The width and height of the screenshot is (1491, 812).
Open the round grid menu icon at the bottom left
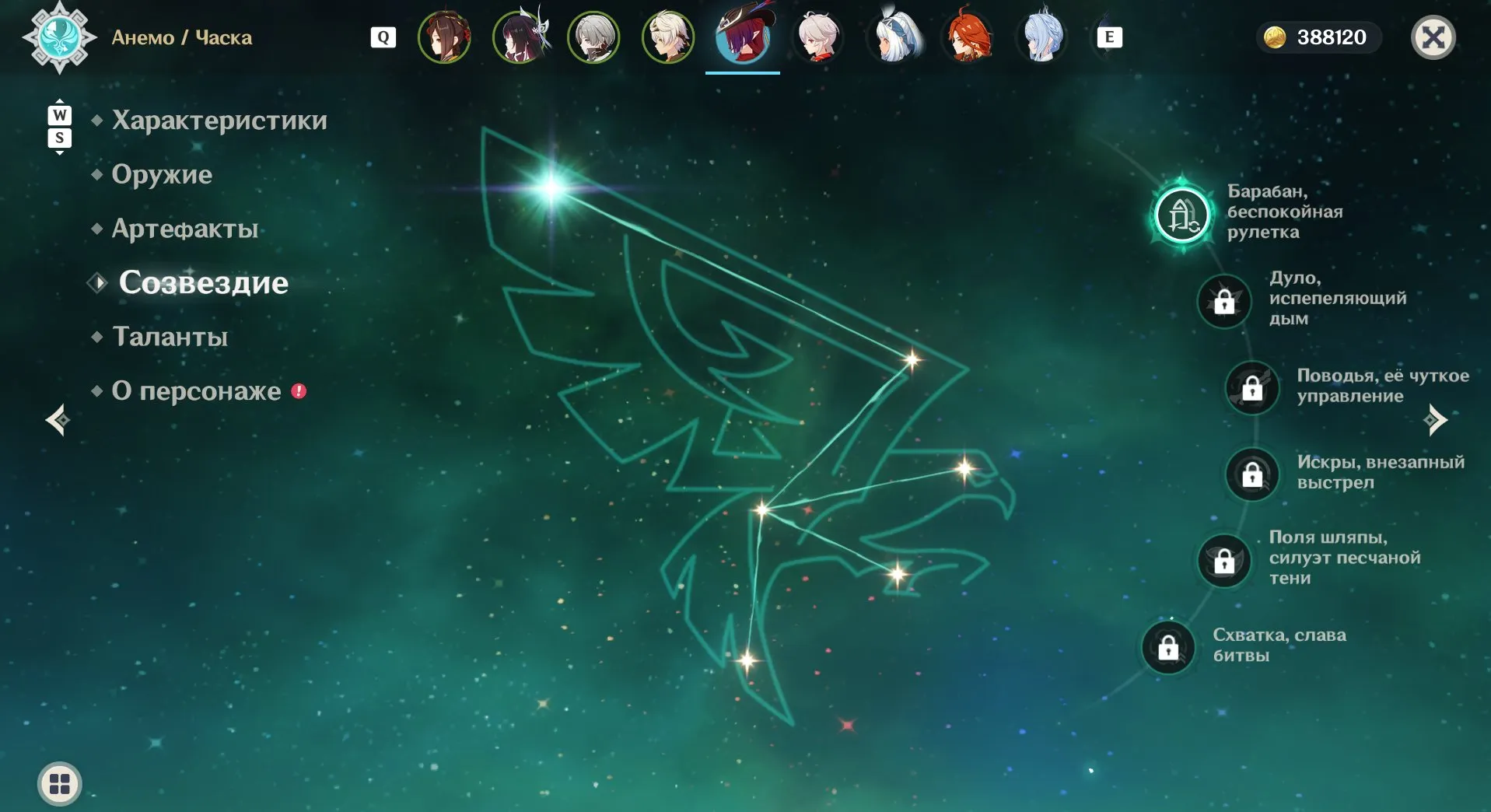pos(60,783)
